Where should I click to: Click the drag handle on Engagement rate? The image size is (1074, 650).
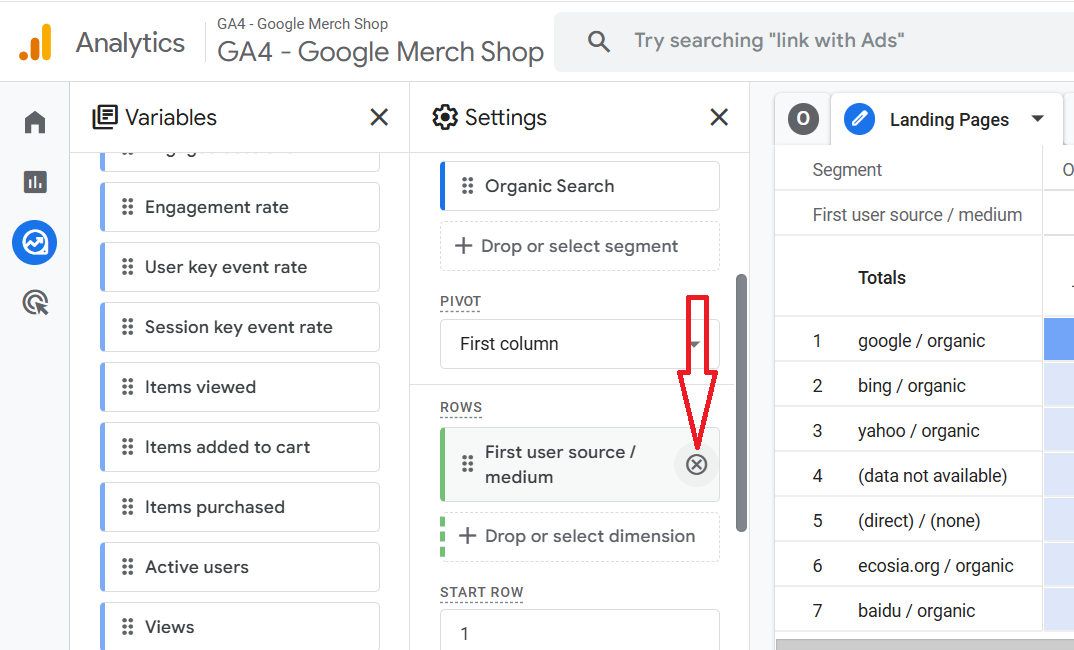[x=127, y=207]
